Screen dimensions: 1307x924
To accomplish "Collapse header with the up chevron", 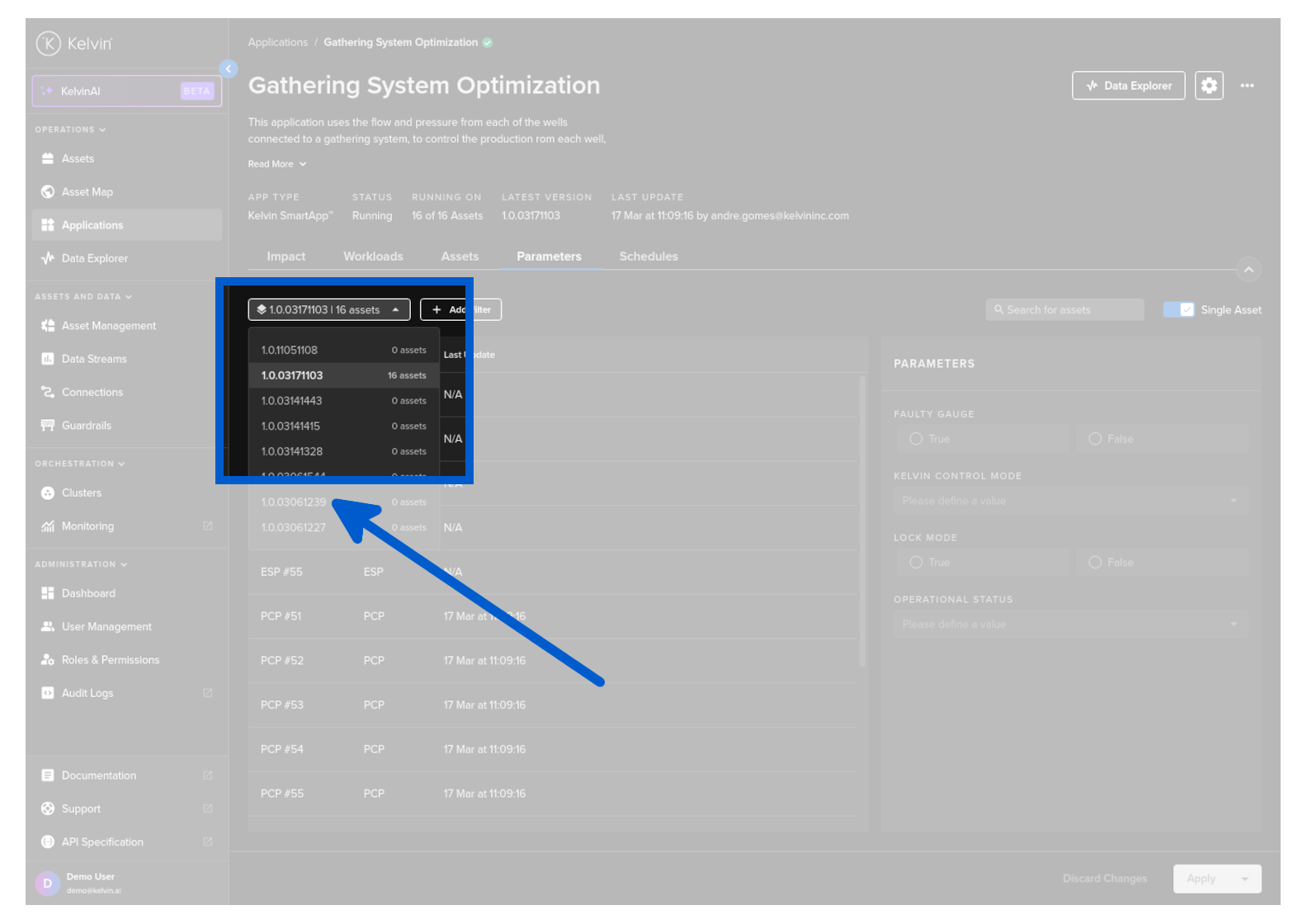I will [1248, 270].
